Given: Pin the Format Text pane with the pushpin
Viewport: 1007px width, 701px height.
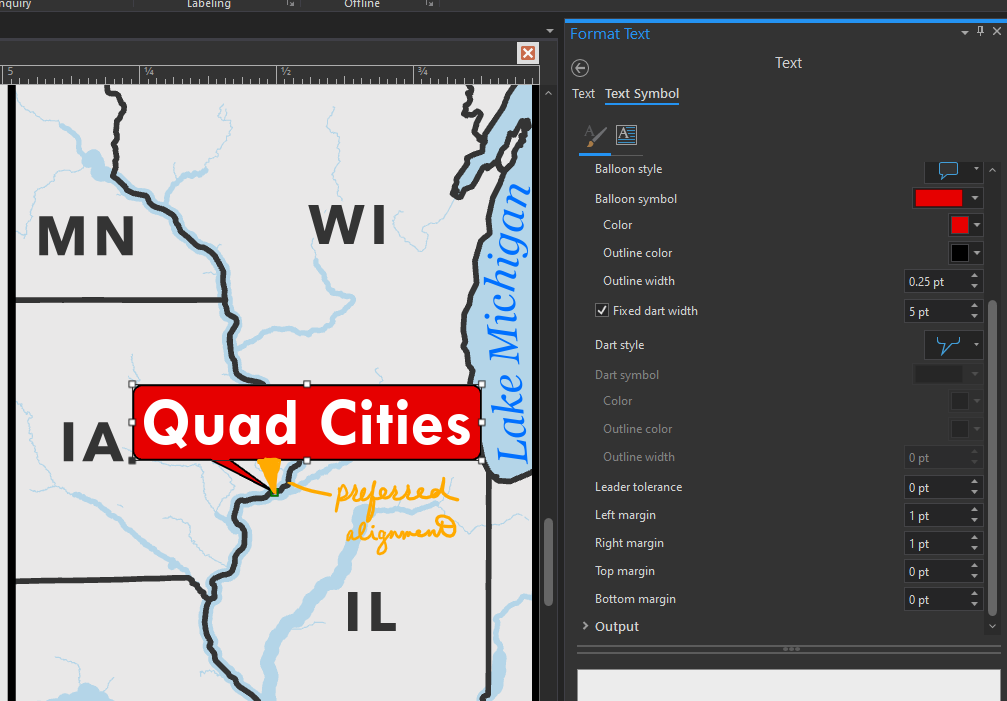Looking at the screenshot, I should [980, 32].
